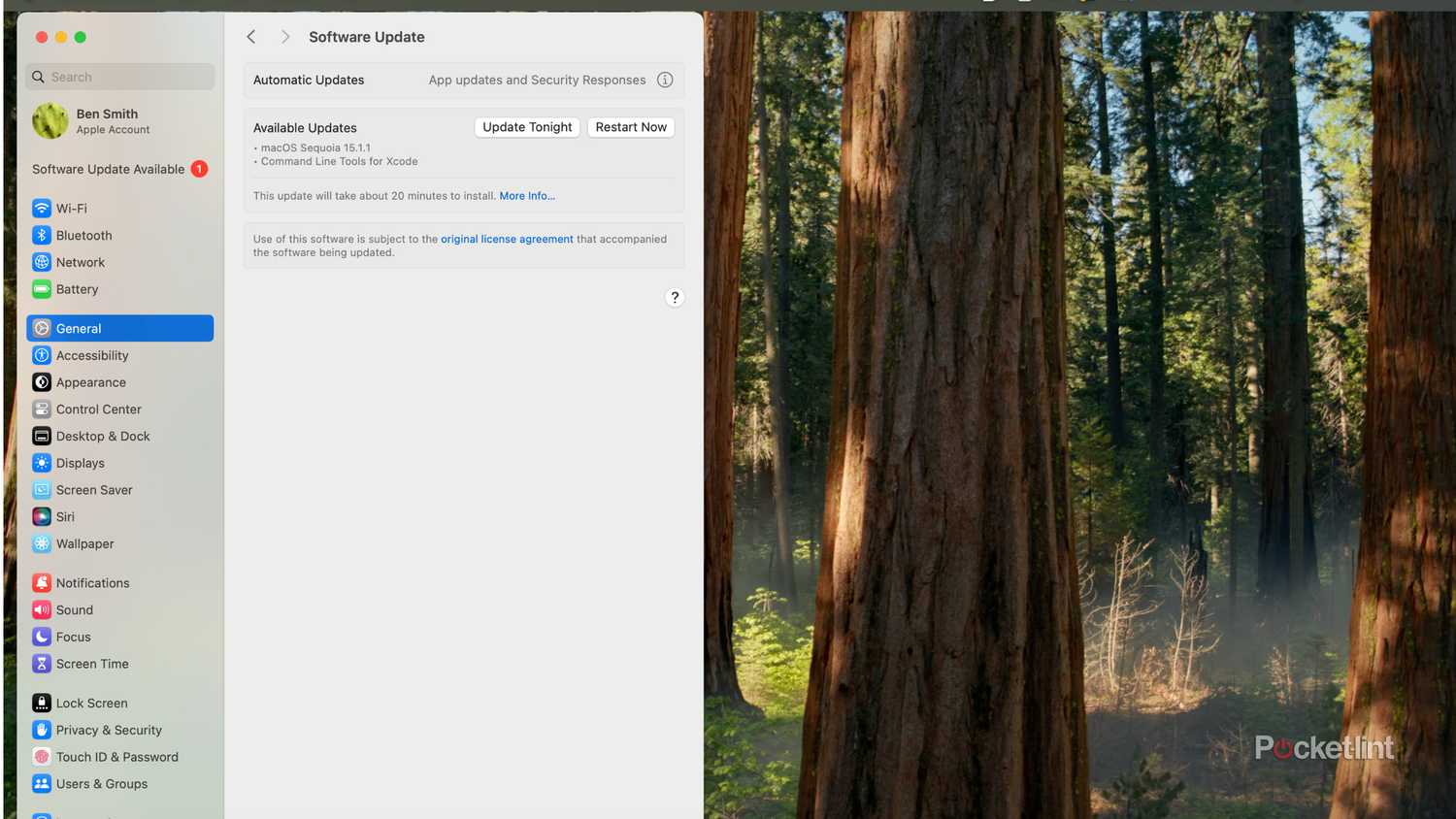Open the original license agreement link
This screenshot has height=819, width=1456.
point(507,239)
